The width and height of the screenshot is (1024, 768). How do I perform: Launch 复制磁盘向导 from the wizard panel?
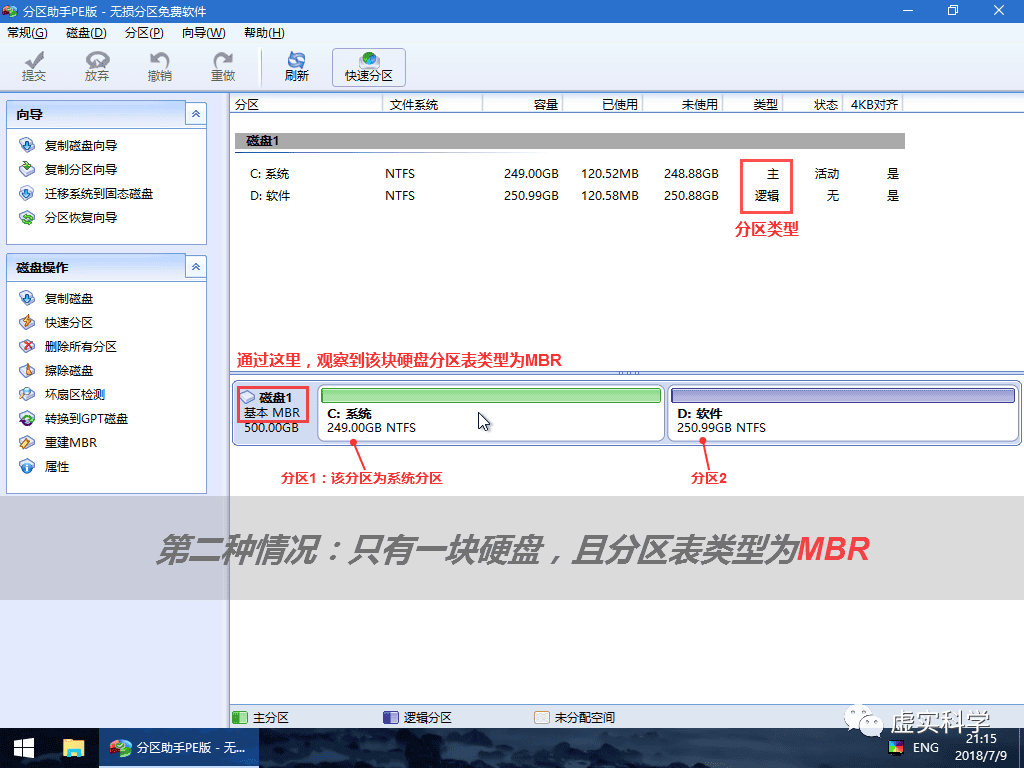click(x=69, y=145)
